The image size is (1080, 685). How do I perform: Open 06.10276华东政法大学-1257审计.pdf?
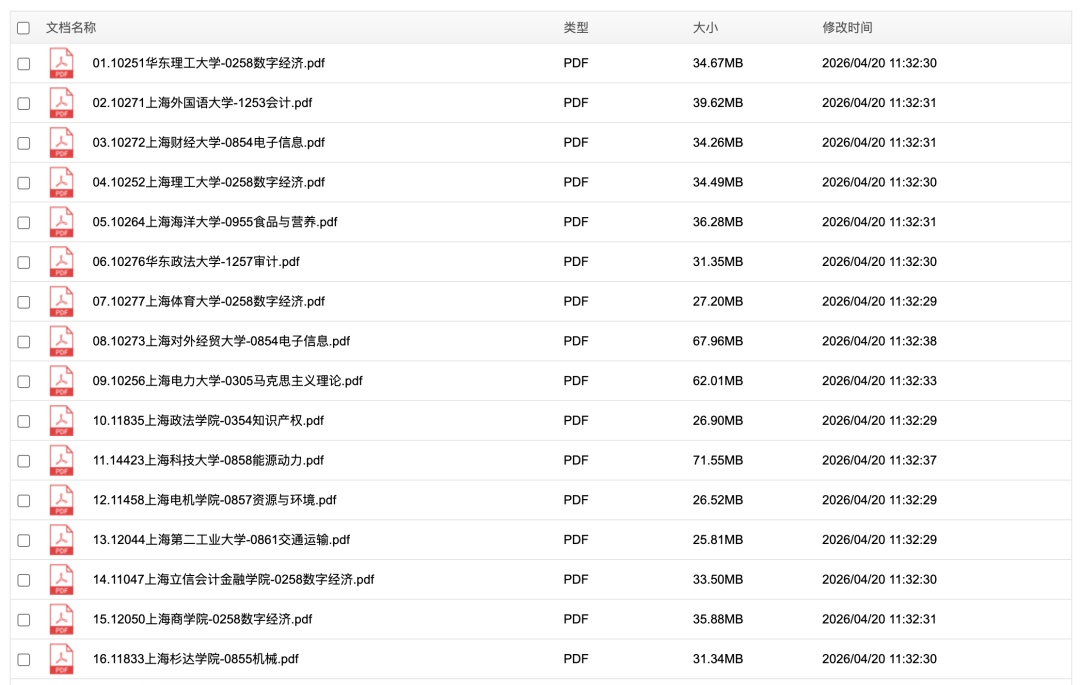(196, 262)
